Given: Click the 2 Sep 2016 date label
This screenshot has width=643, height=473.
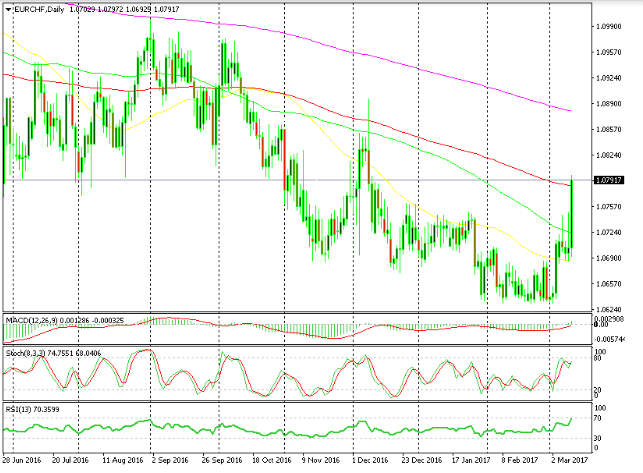Looking at the screenshot, I should [170, 464].
